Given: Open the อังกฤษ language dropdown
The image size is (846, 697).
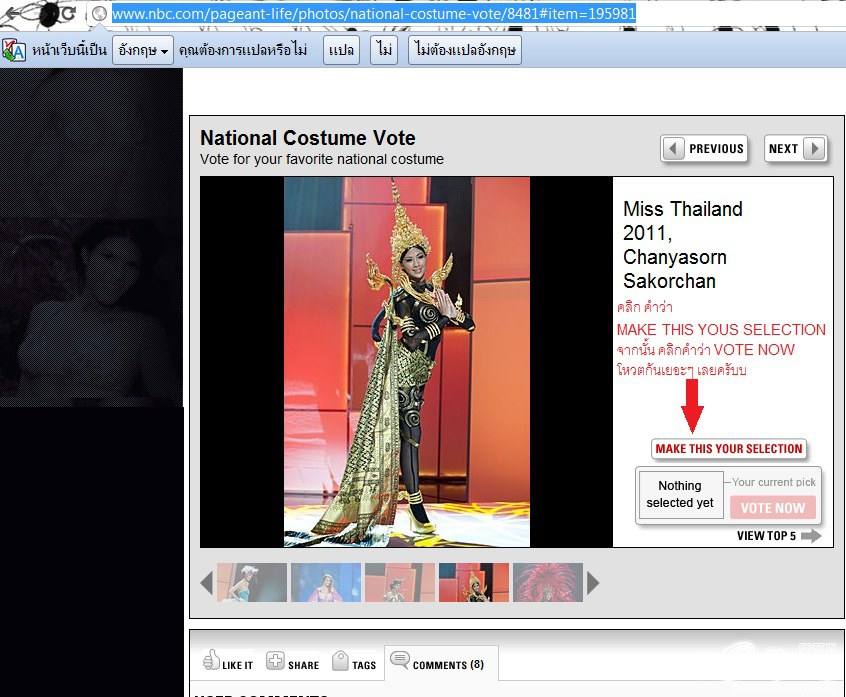Looking at the screenshot, I should tap(143, 51).
